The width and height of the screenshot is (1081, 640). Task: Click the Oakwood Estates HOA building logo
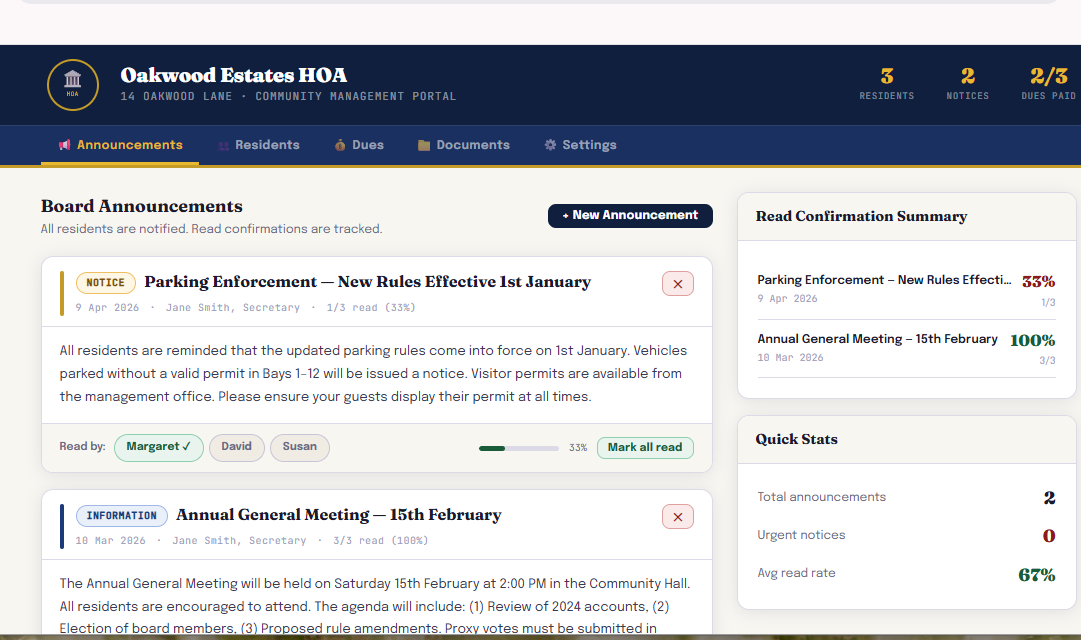pos(73,85)
